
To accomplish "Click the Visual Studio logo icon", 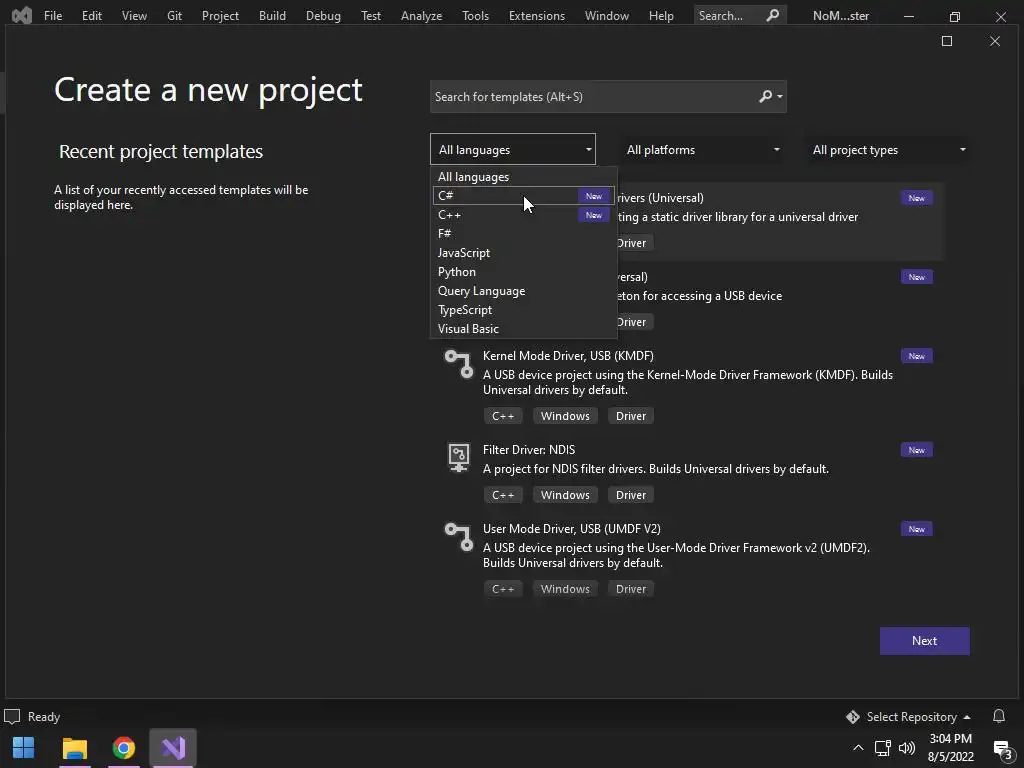I will pyautogui.click(x=22, y=15).
